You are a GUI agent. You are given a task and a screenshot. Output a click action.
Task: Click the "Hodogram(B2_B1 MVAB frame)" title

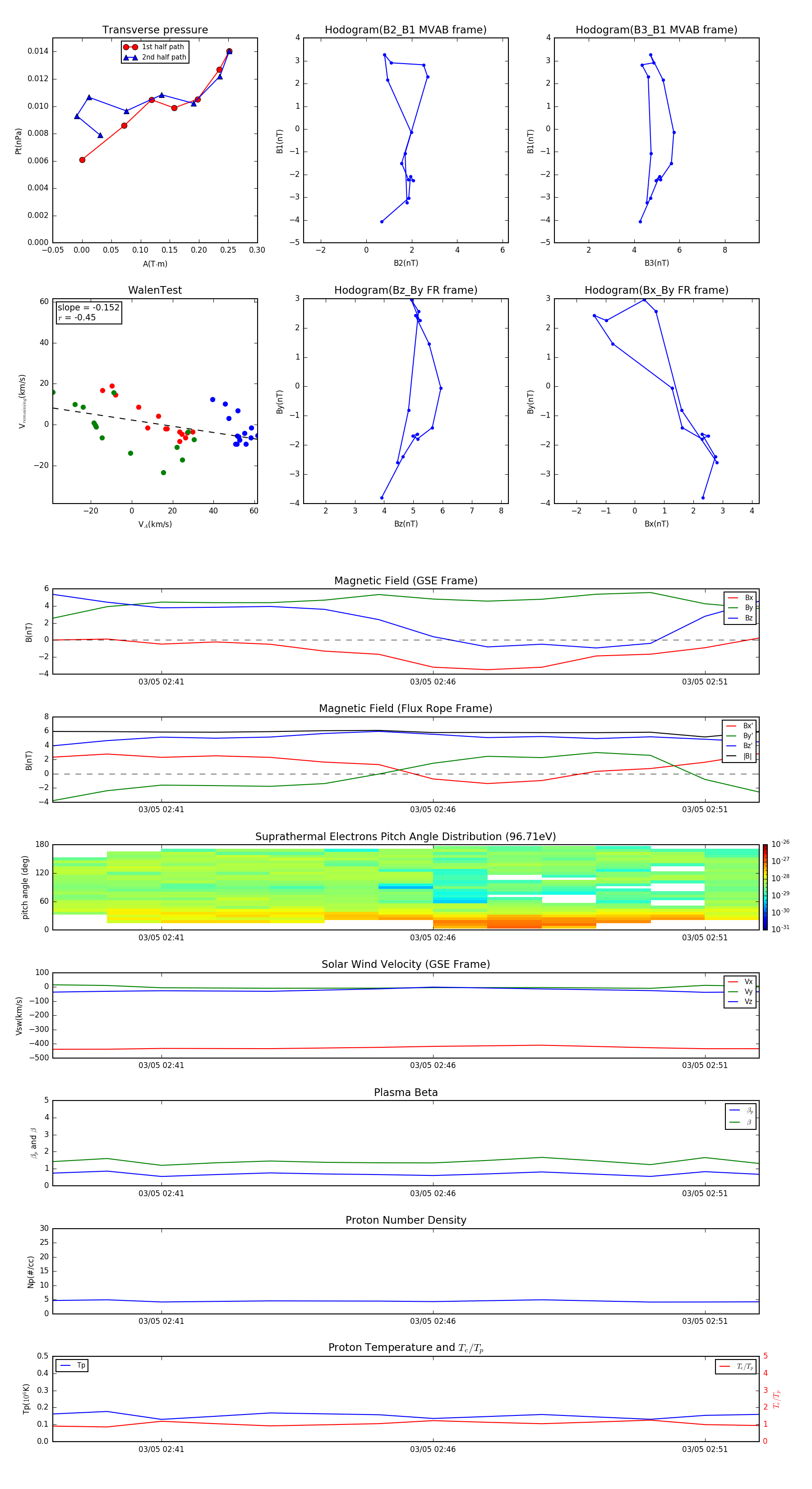click(406, 30)
